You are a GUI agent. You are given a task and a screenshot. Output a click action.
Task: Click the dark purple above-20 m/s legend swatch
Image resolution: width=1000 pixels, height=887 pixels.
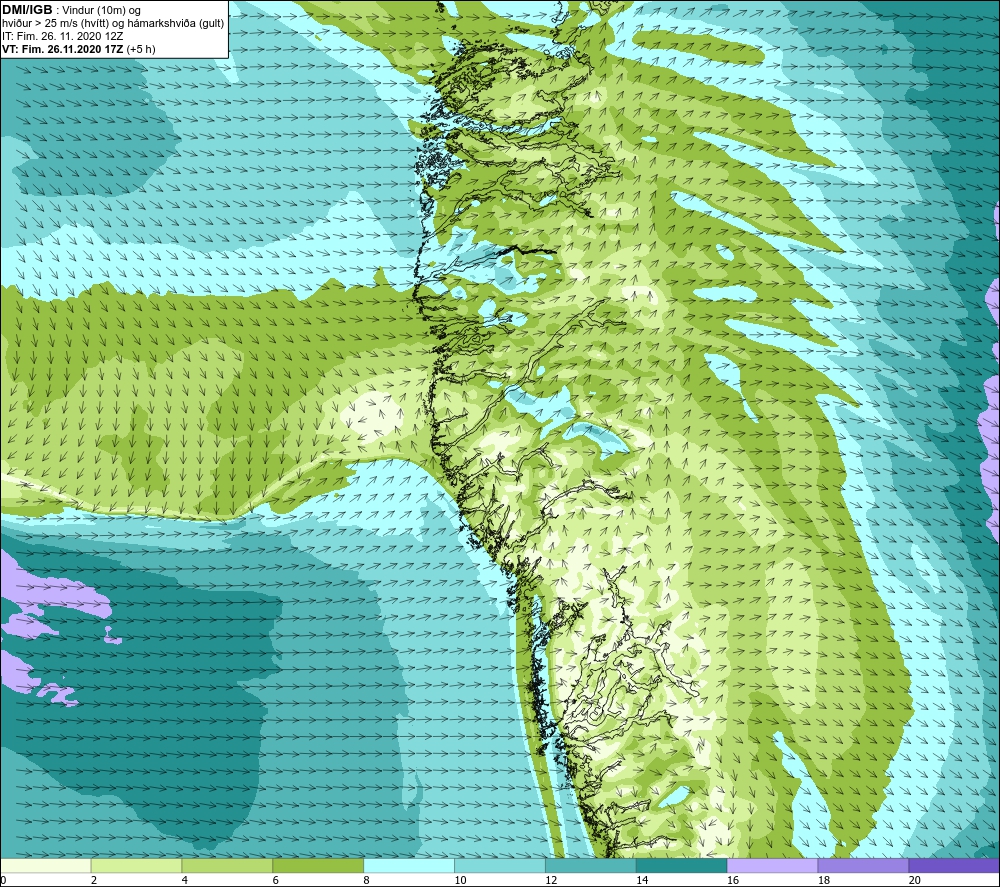(953, 866)
